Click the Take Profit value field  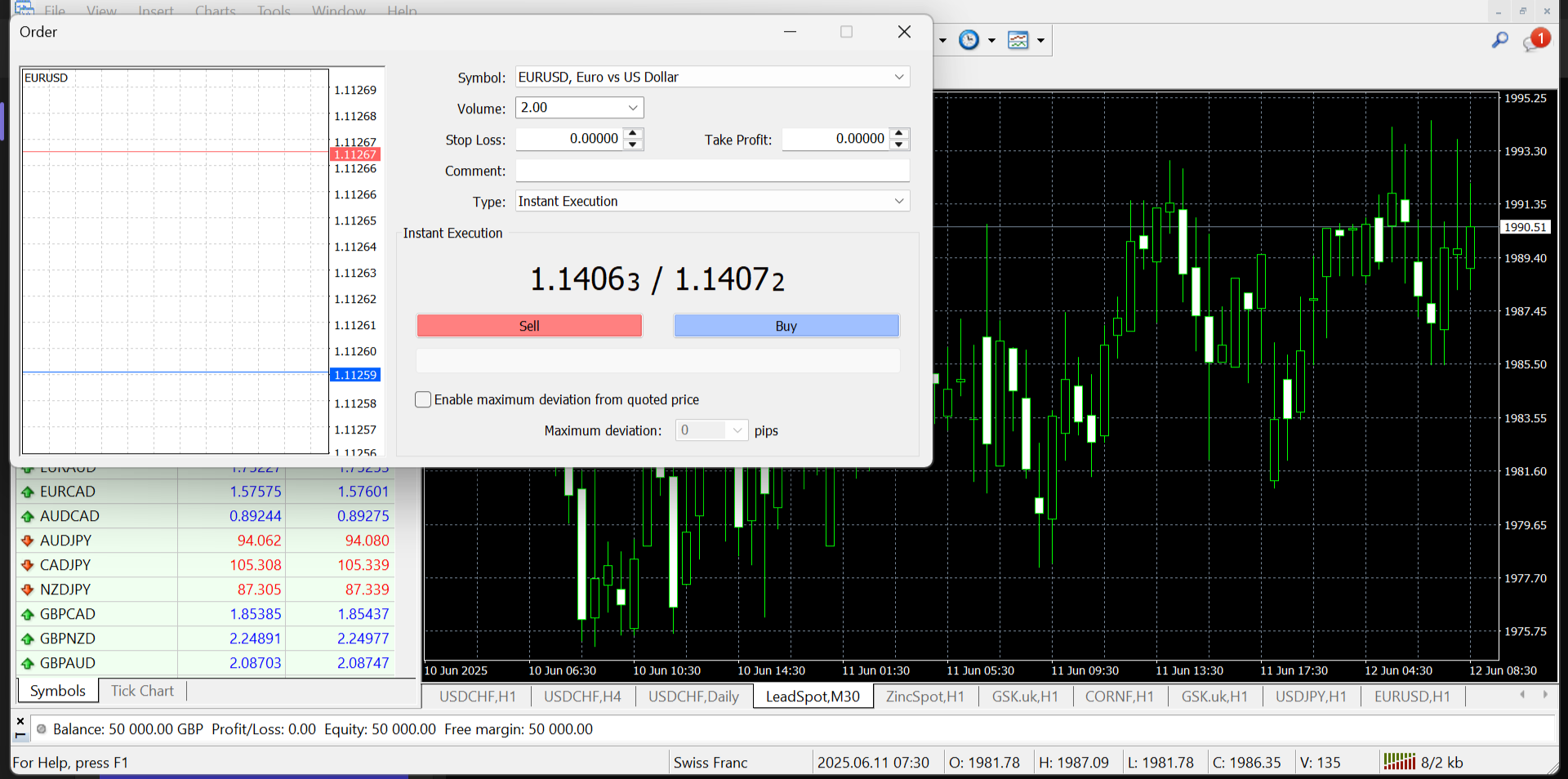click(835, 139)
